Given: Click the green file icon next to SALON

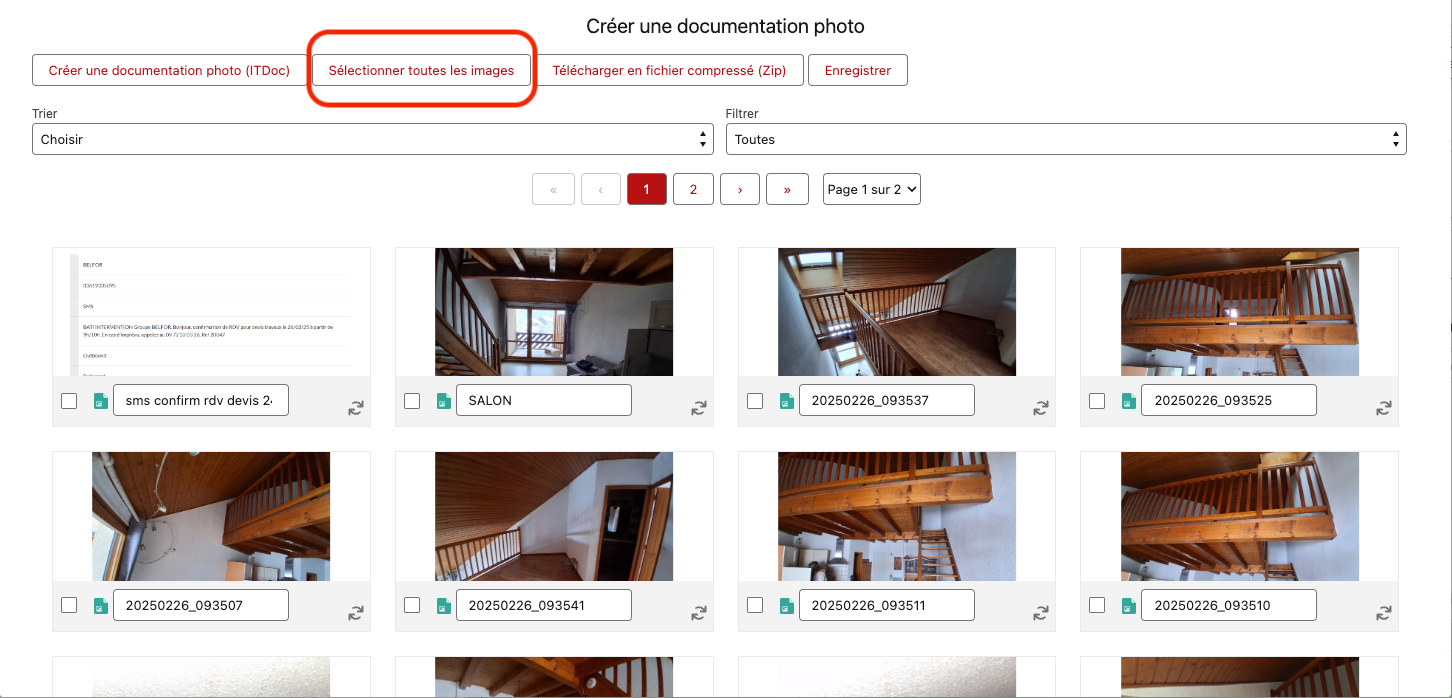Looking at the screenshot, I should (443, 401).
